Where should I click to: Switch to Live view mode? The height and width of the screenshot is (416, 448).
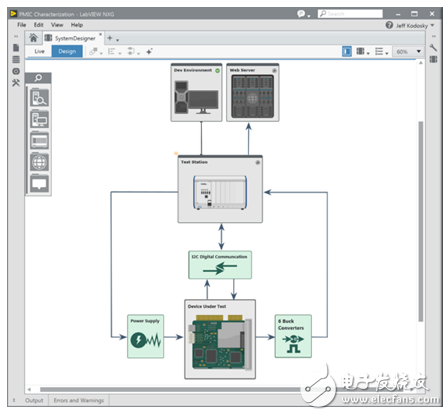[39, 51]
